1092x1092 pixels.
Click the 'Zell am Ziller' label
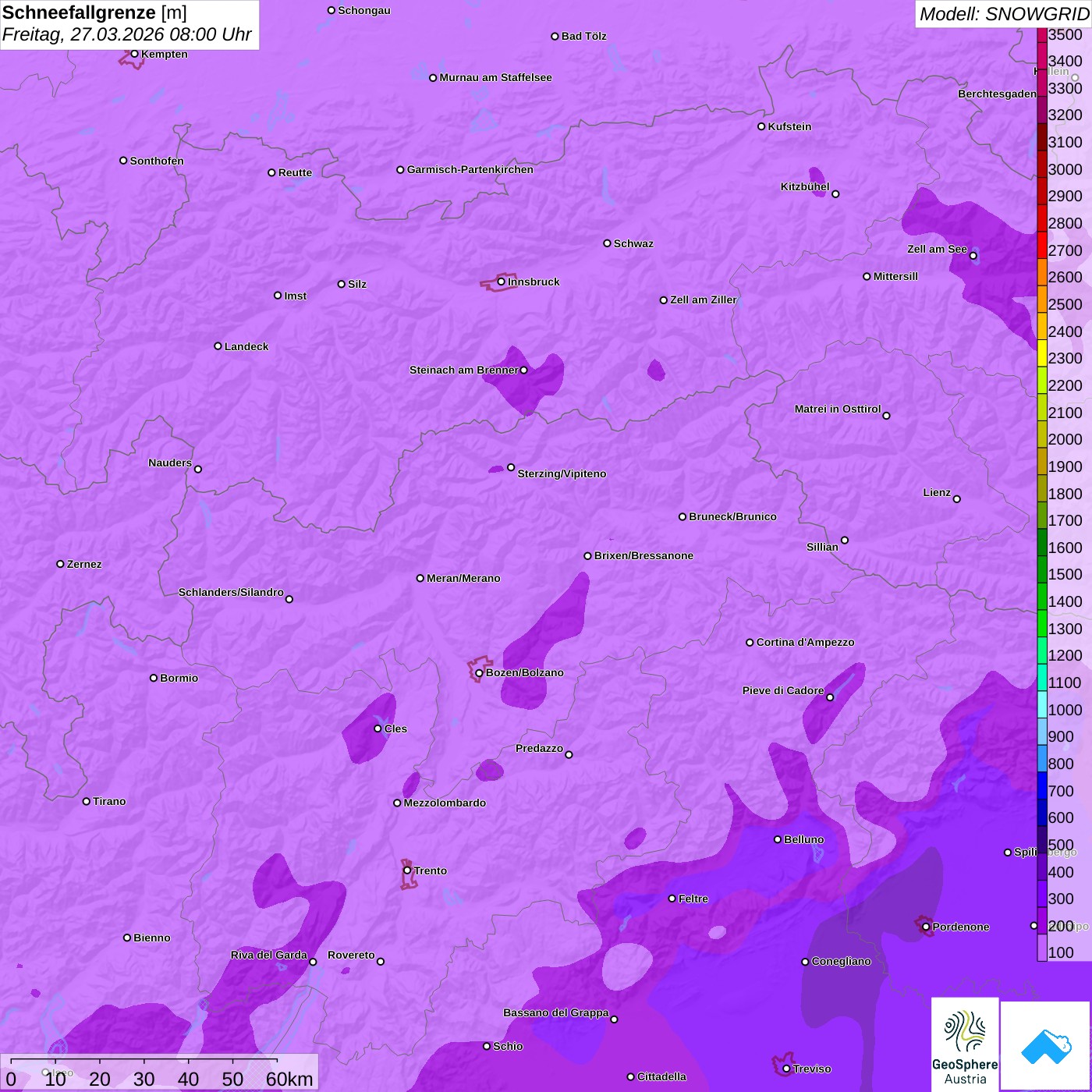704,300
